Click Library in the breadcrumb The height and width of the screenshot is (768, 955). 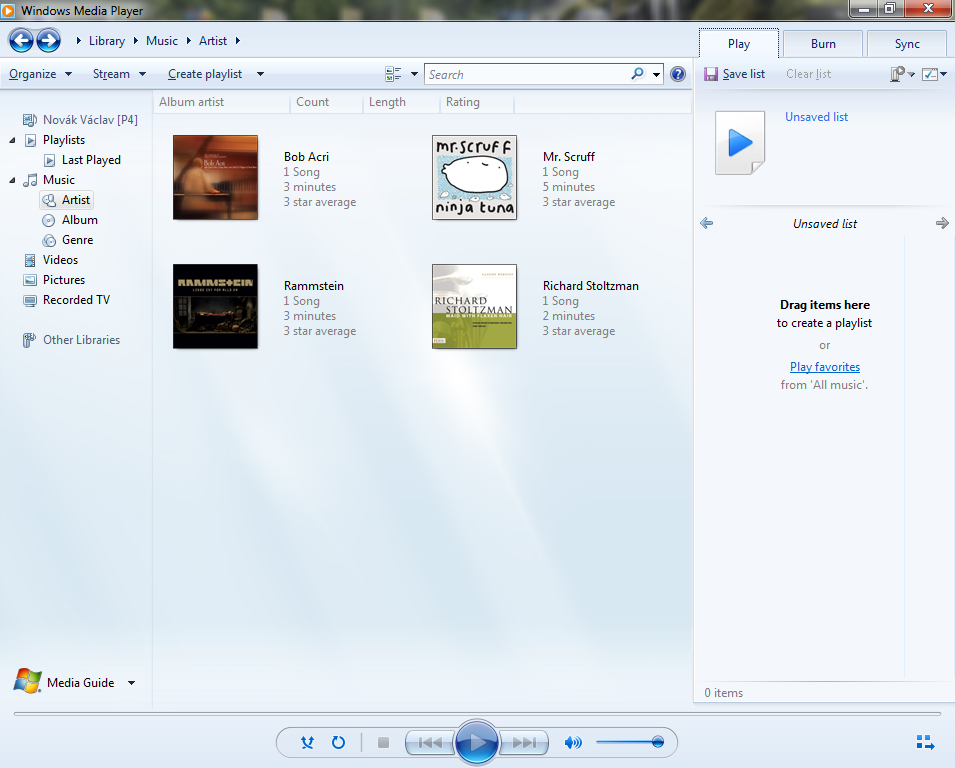click(x=107, y=41)
